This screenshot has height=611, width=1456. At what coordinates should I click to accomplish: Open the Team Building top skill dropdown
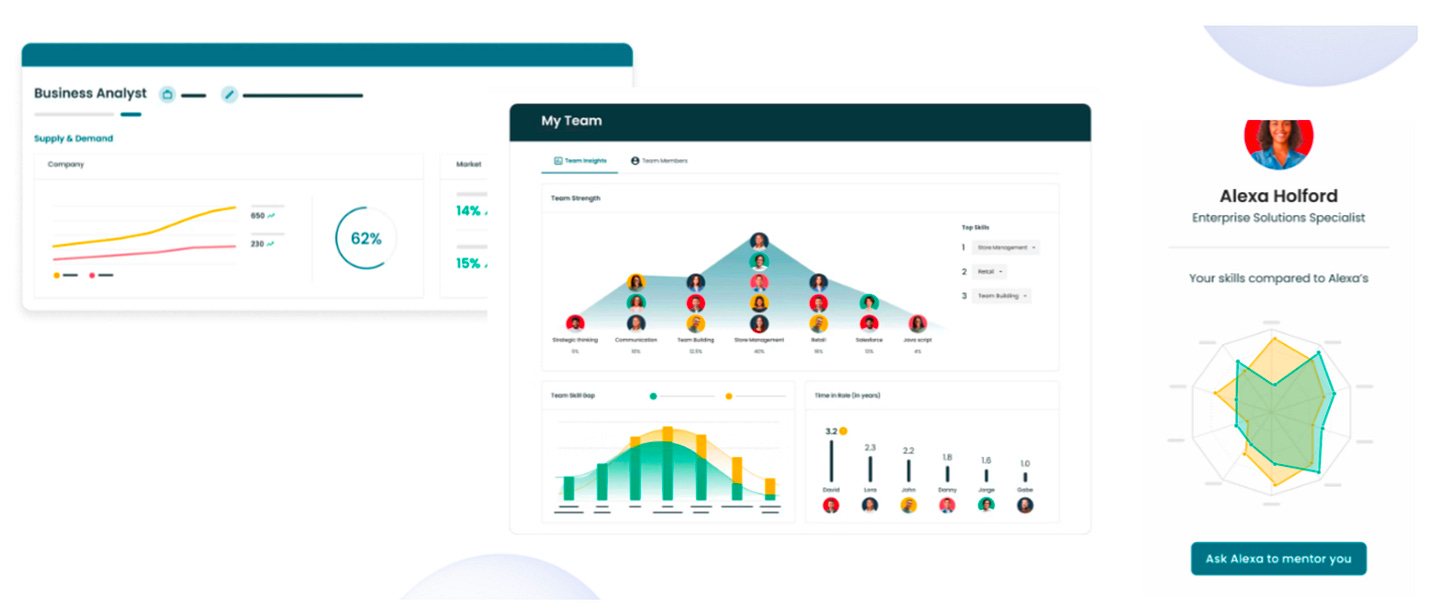(1001, 296)
